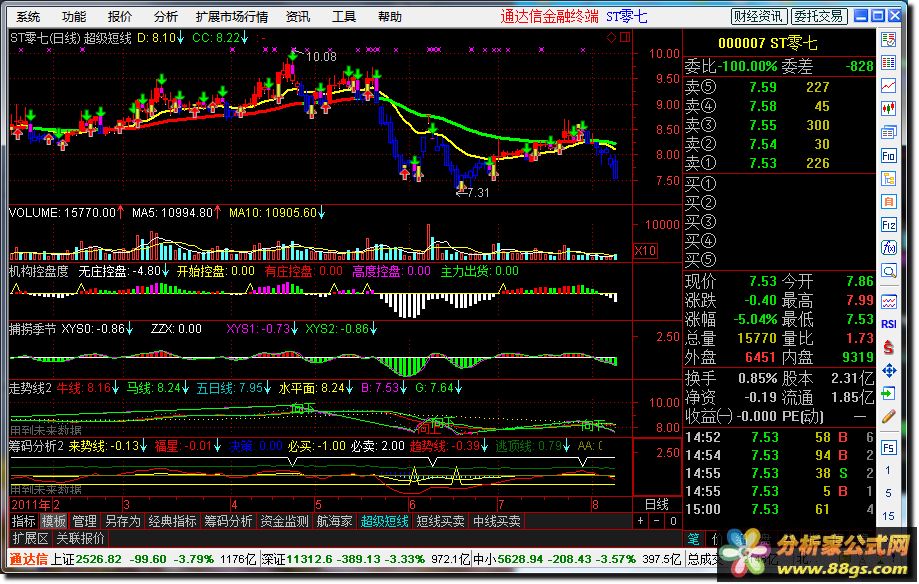This screenshot has width=919, height=584.
Task: Click the tree structure icon in sidebar
Action: 889,178
